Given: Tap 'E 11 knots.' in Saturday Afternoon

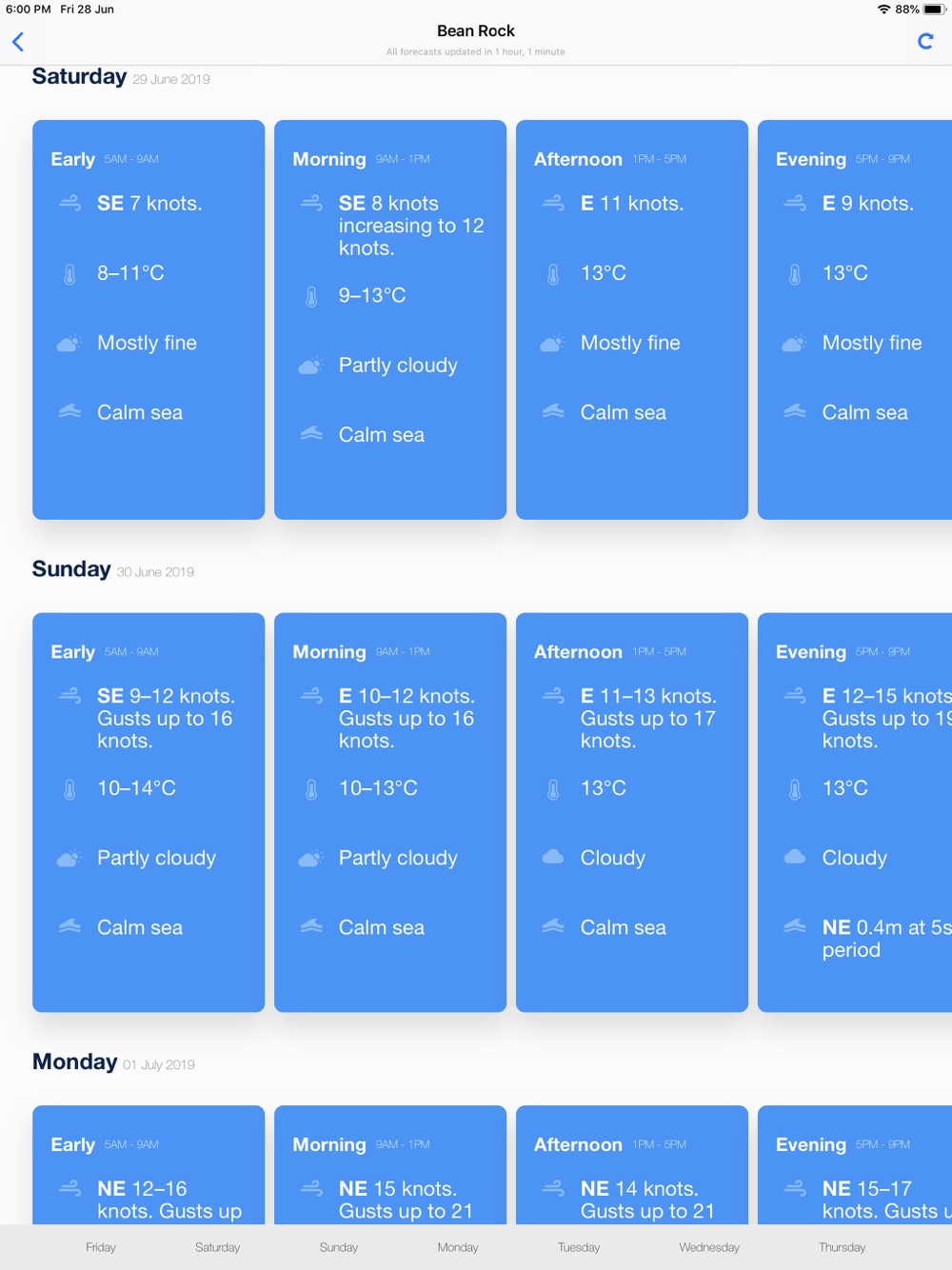Looking at the screenshot, I should pos(632,203).
